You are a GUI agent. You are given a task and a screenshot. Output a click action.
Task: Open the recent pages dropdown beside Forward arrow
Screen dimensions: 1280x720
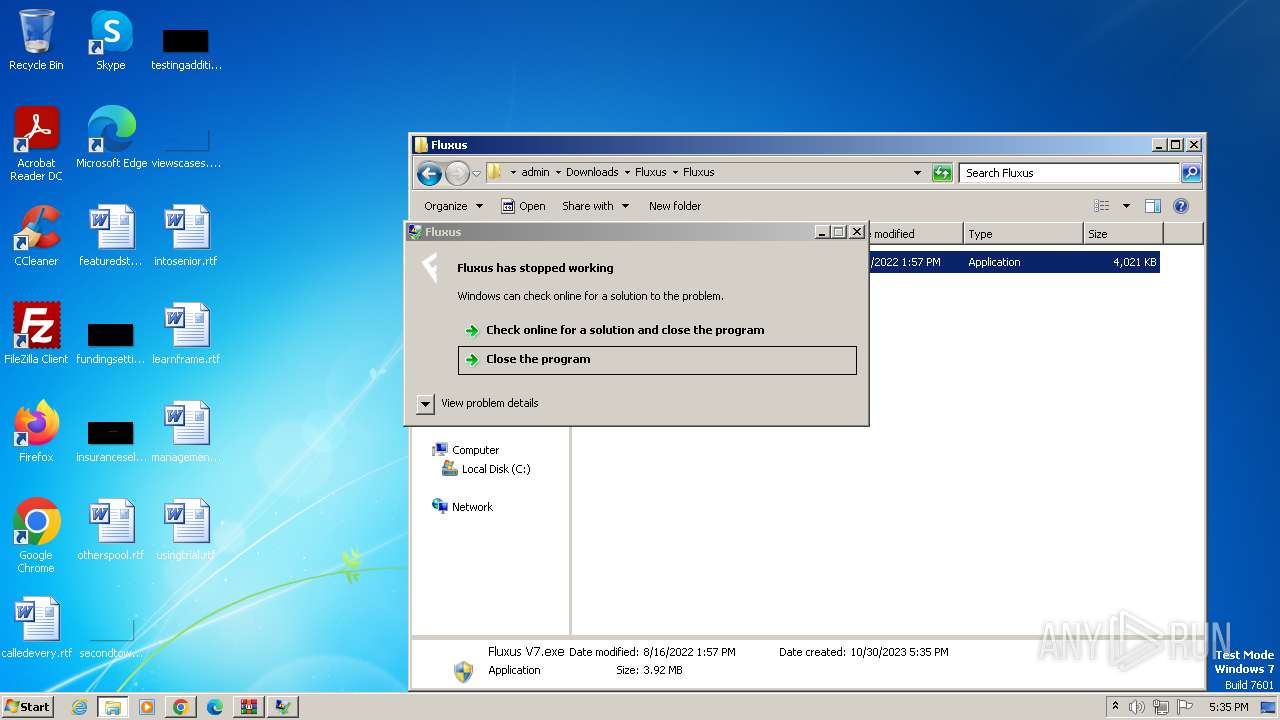coord(477,173)
